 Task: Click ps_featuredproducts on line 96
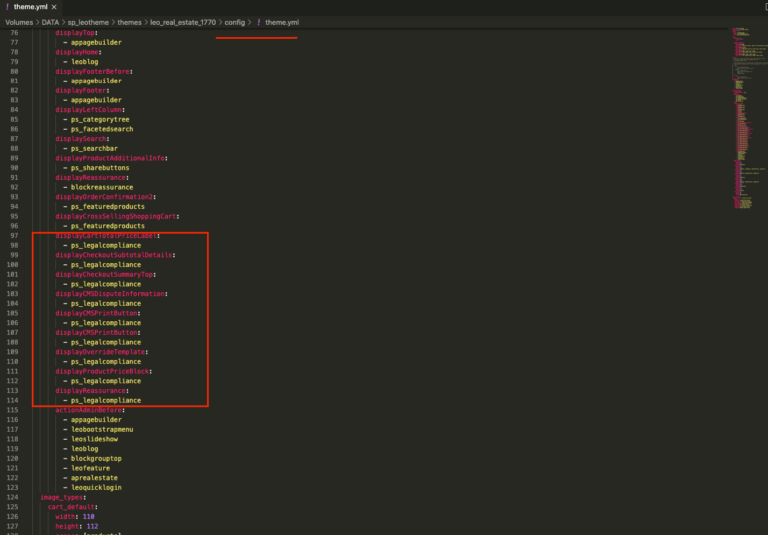[x=108, y=226]
